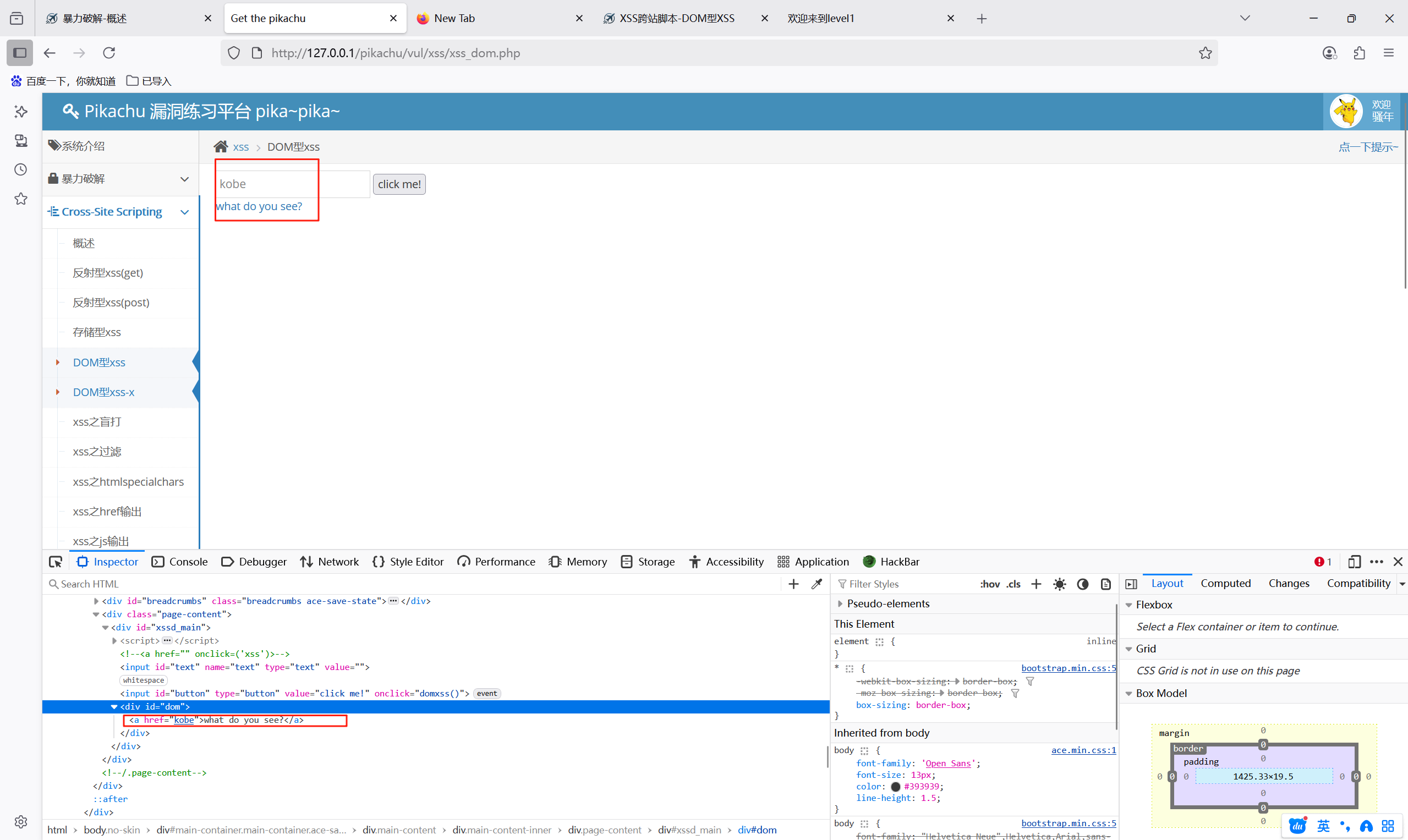The height and width of the screenshot is (840, 1408).
Task: Toggle print media simulation icon
Action: [x=1105, y=584]
